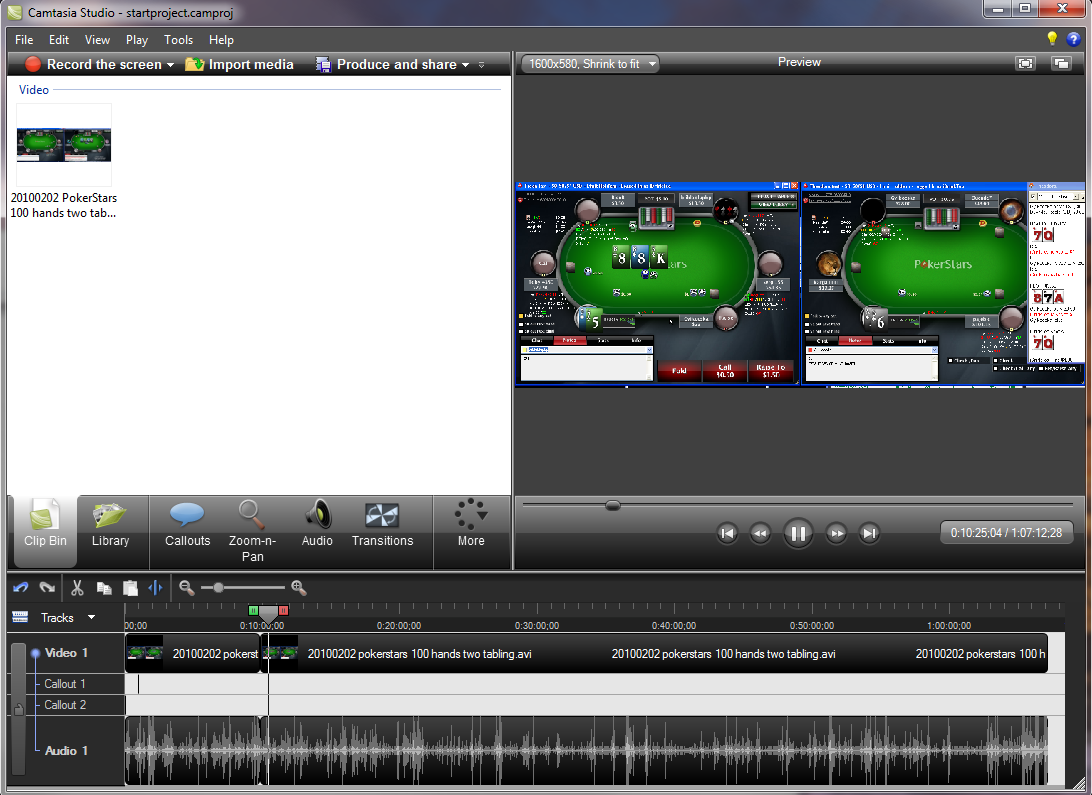Select the Audio 1 track label
Image resolution: width=1092 pixels, height=795 pixels.
pos(66,750)
